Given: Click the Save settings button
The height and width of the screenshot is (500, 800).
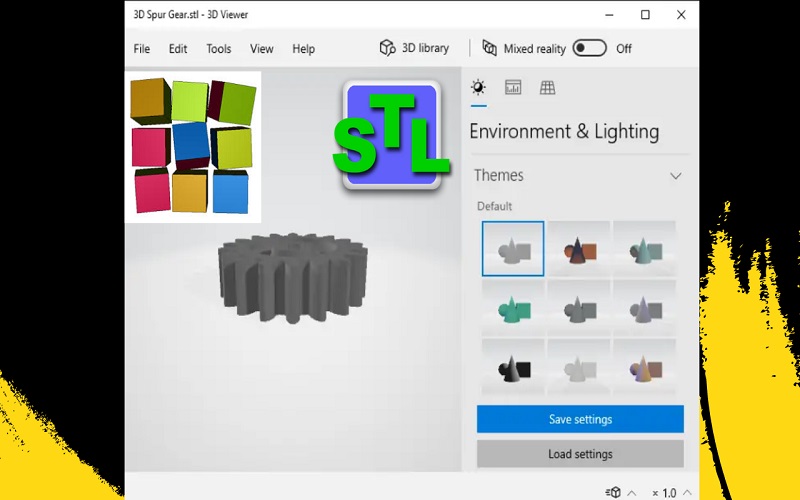Looking at the screenshot, I should (580, 419).
